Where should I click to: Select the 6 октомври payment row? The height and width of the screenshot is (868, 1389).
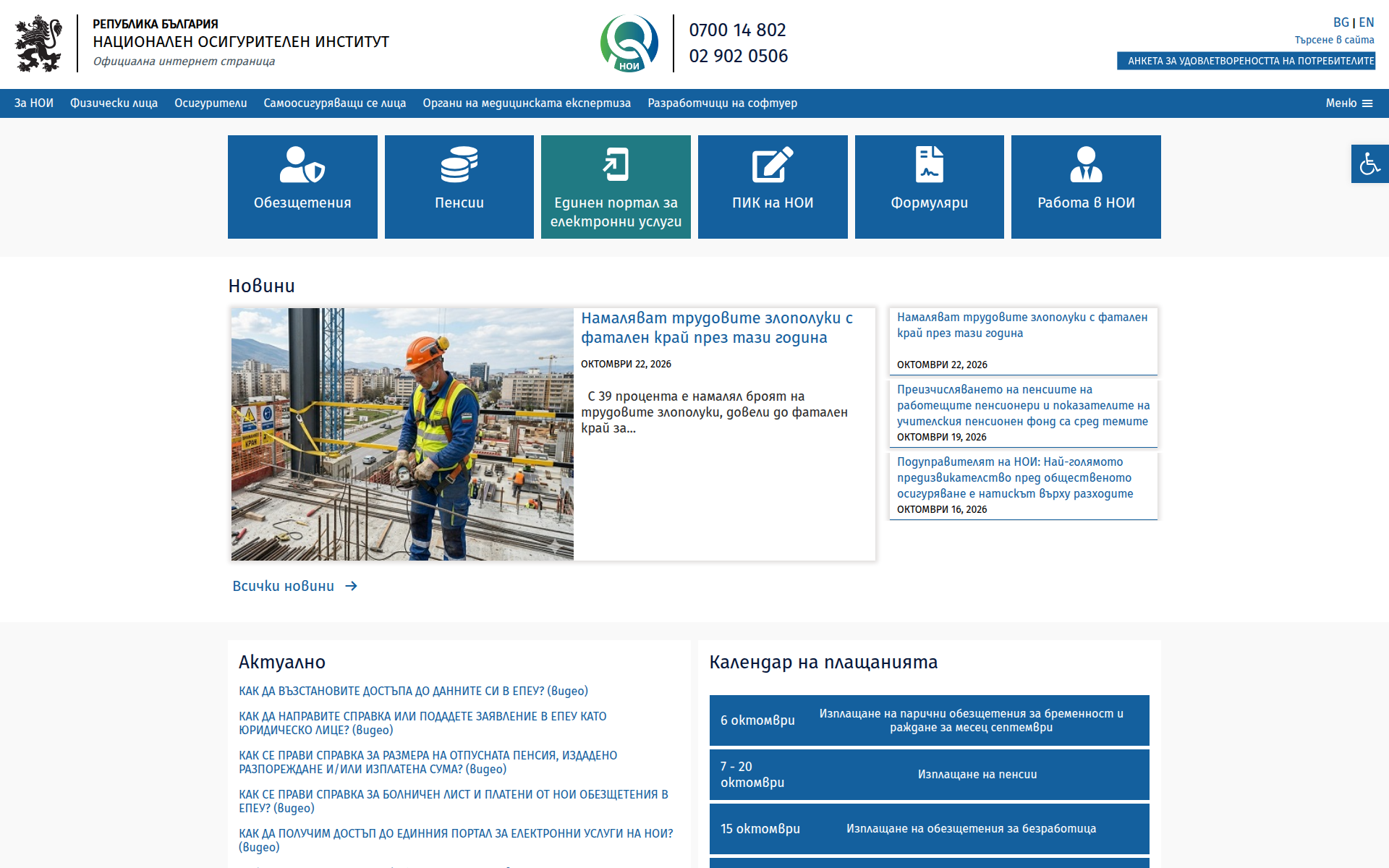click(929, 720)
